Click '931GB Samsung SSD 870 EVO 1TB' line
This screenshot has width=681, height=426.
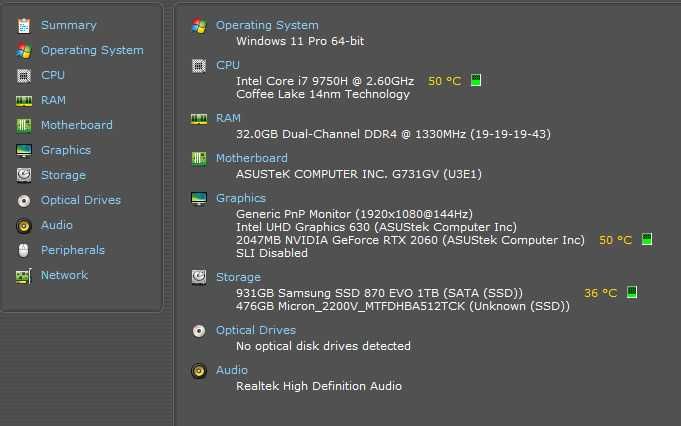379,293
